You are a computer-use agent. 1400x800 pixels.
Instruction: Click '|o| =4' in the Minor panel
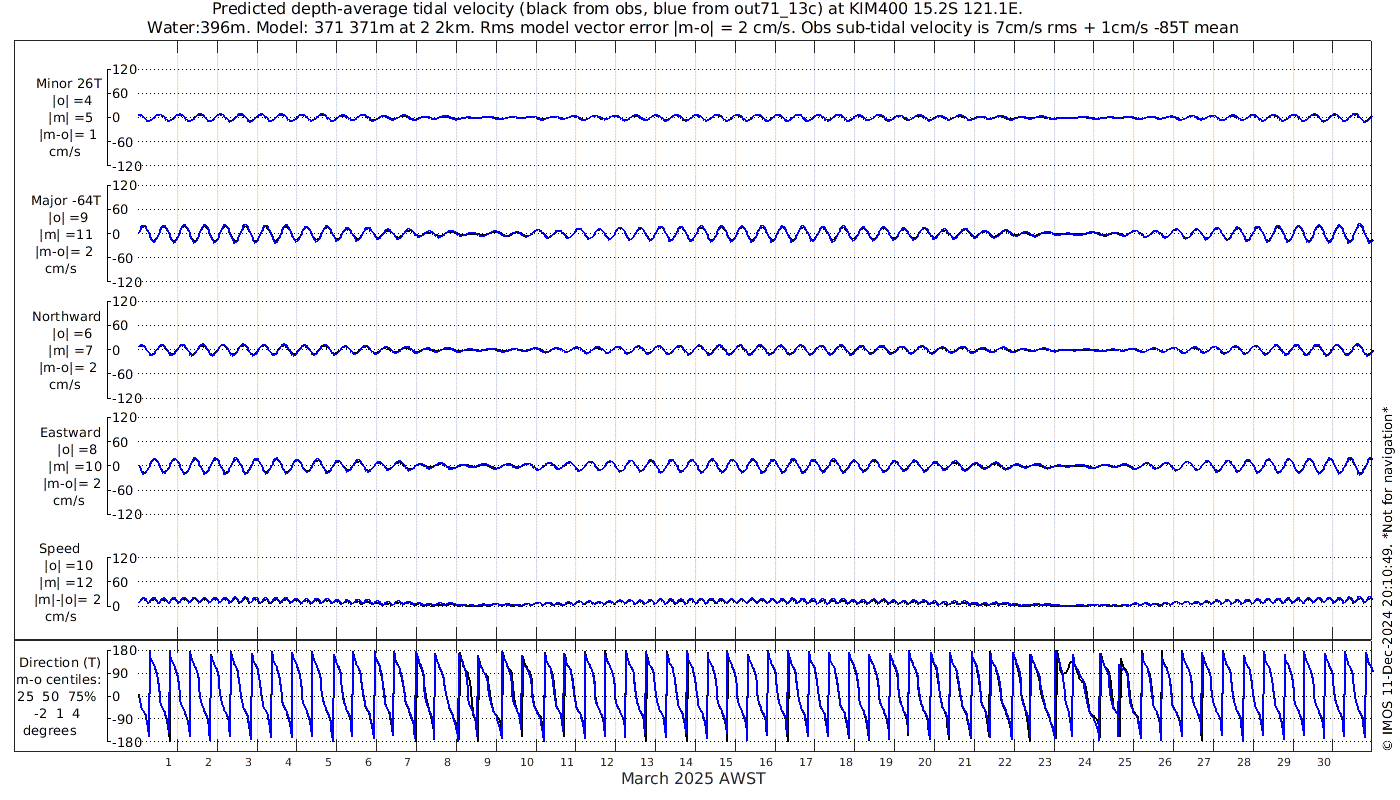pos(72,101)
